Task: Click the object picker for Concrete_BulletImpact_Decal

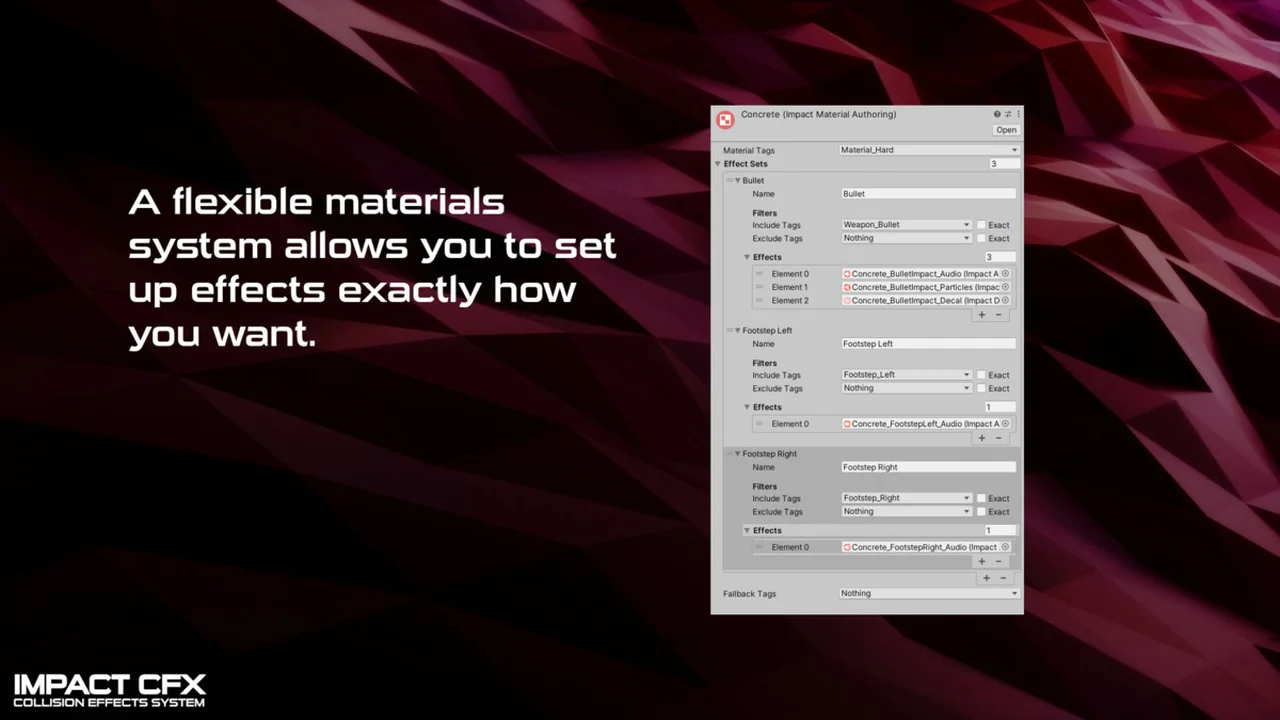Action: point(1005,300)
